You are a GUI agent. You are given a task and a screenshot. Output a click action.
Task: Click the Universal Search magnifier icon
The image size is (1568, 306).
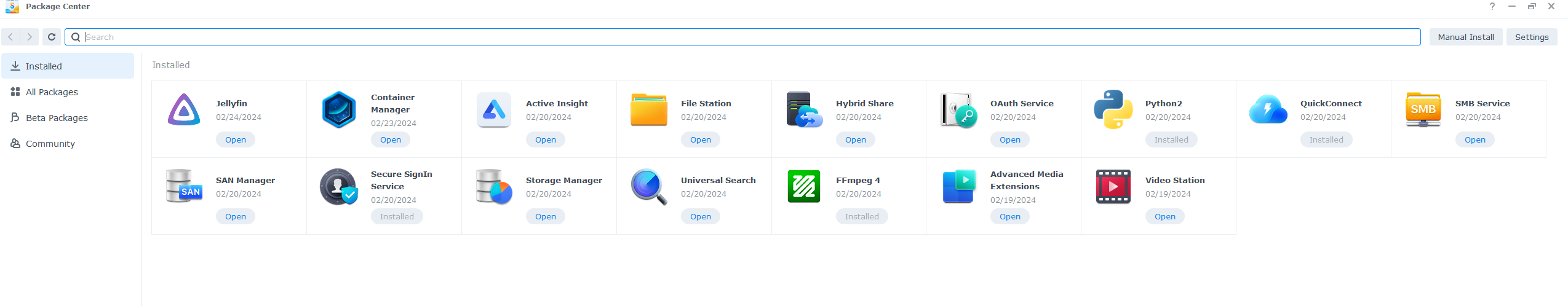click(648, 187)
